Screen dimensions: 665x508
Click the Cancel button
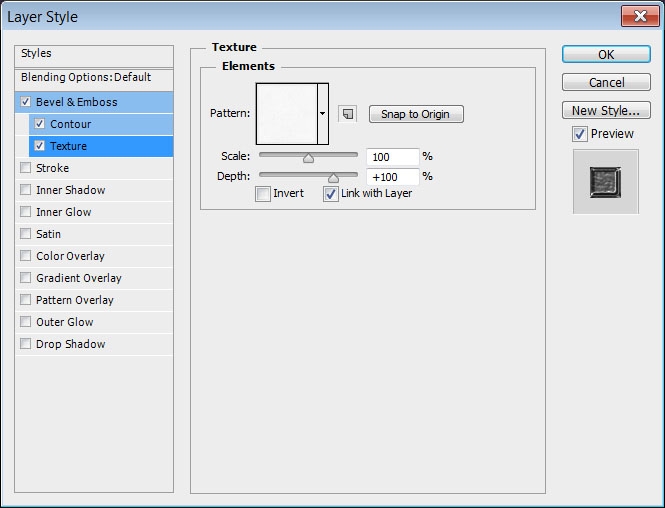click(x=606, y=82)
